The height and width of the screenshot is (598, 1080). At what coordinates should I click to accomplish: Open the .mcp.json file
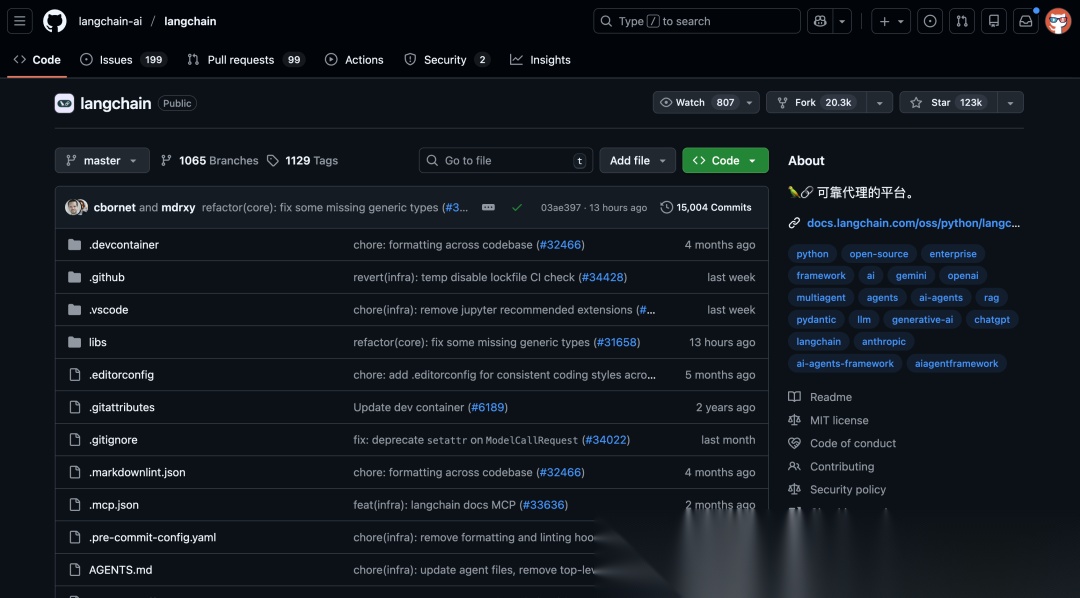114,505
